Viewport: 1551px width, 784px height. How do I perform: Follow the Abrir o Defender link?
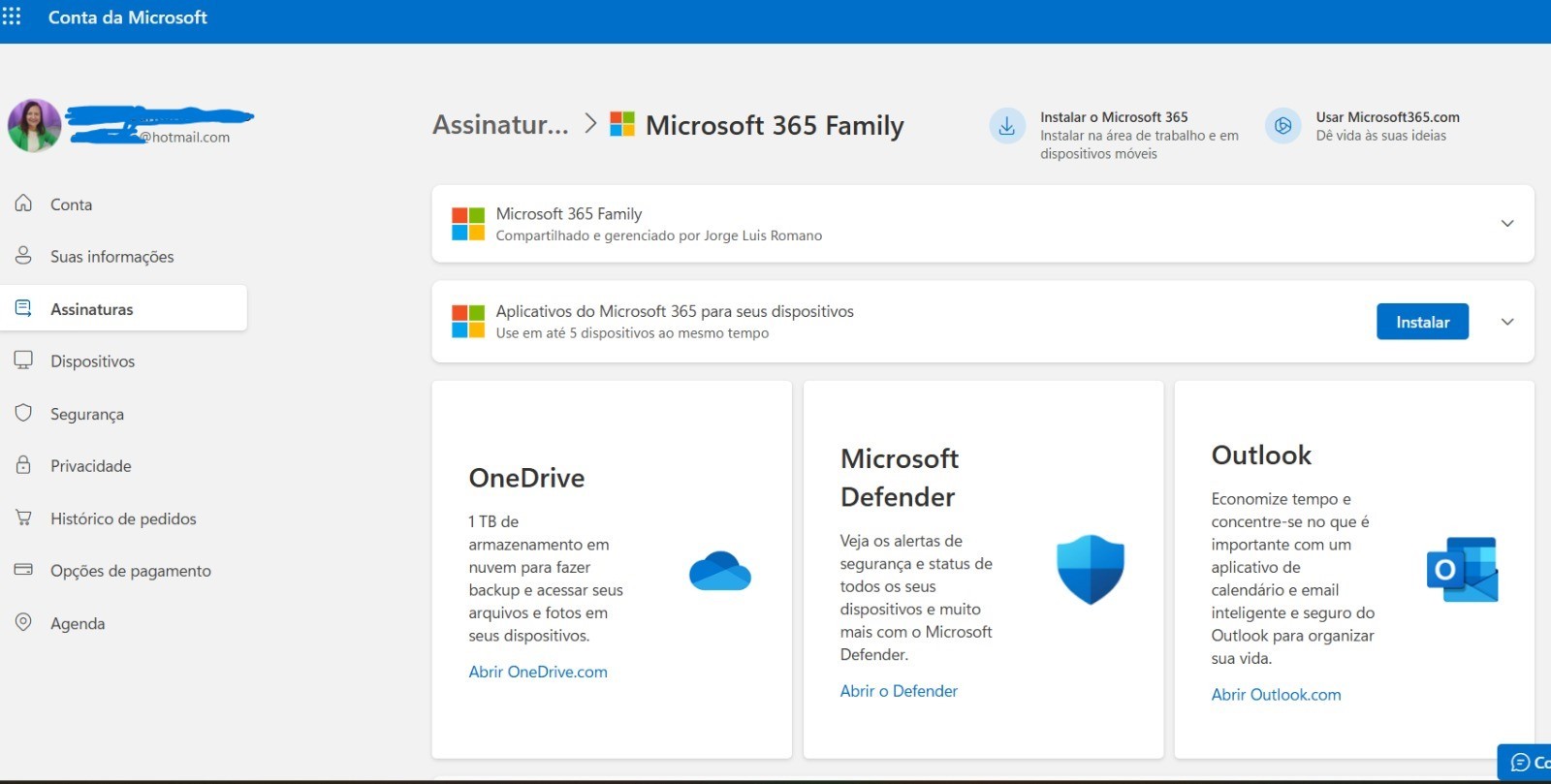click(899, 691)
